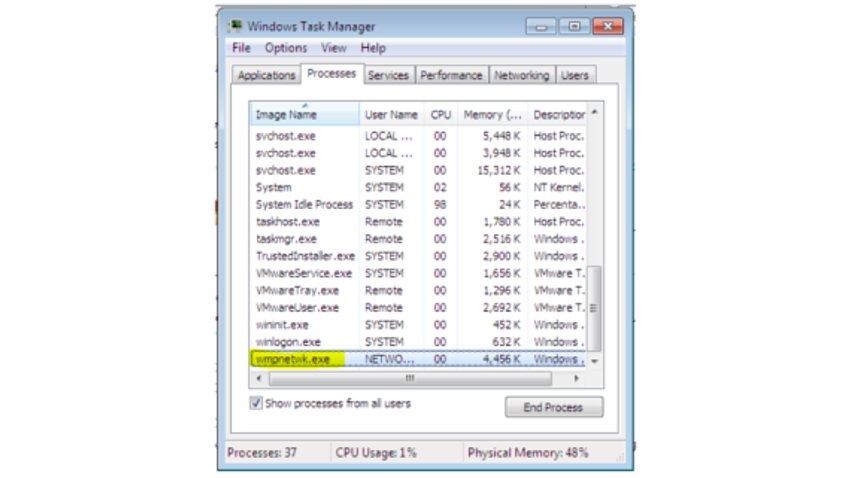Sort processes by CPU column header
Image resolution: width=850 pixels, height=478 pixels.
(x=440, y=115)
